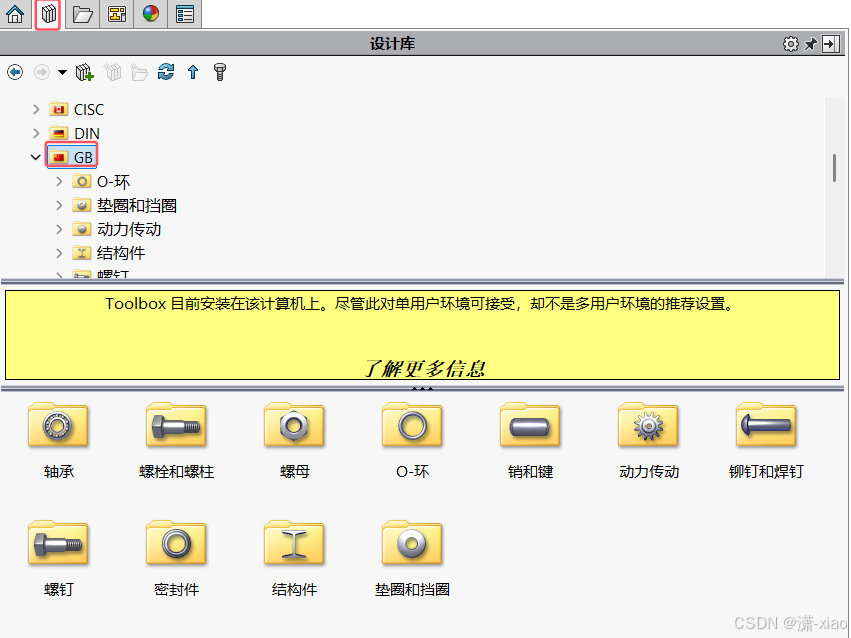The image size is (851, 638).
Task: Open the 垫圈和挡圈 washer folder thumbnail
Action: coord(412,559)
